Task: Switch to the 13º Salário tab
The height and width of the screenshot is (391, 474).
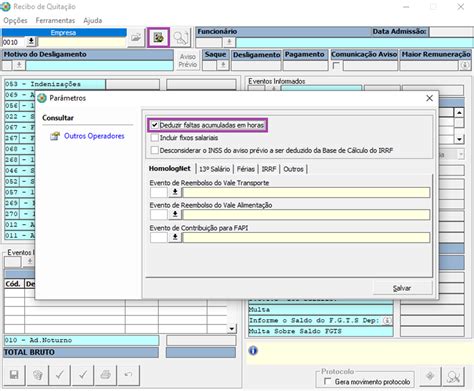Action: click(214, 169)
